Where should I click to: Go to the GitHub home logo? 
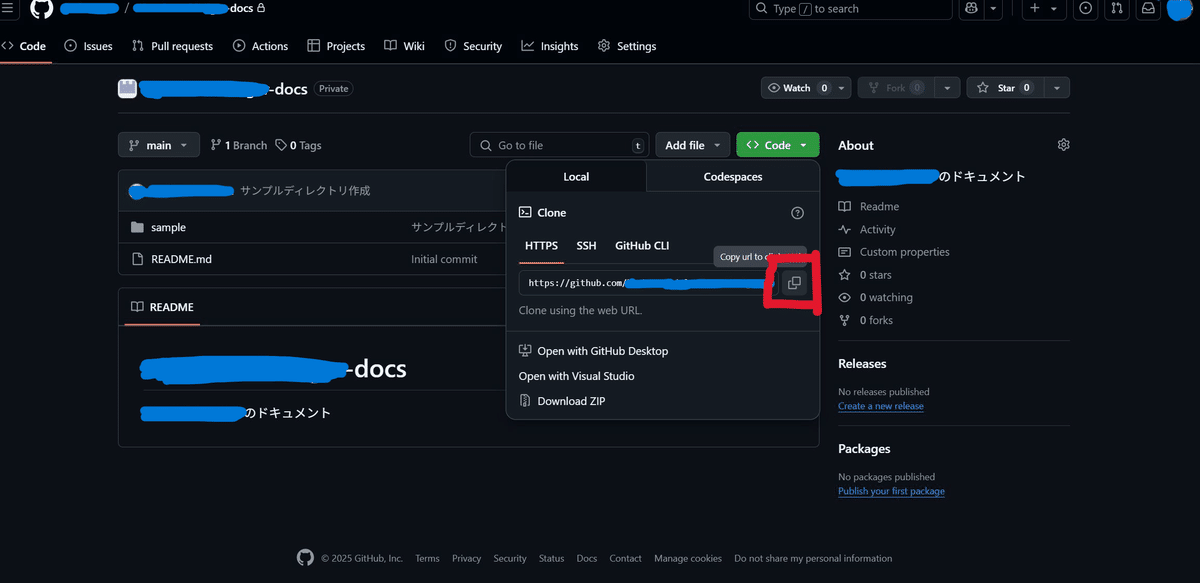(41, 8)
